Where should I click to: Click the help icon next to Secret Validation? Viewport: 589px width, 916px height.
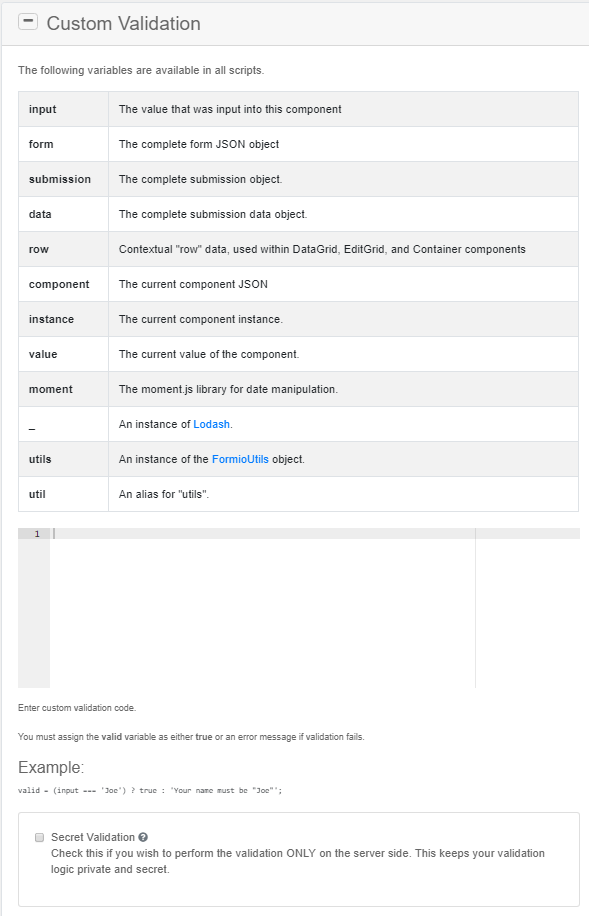tap(142, 837)
